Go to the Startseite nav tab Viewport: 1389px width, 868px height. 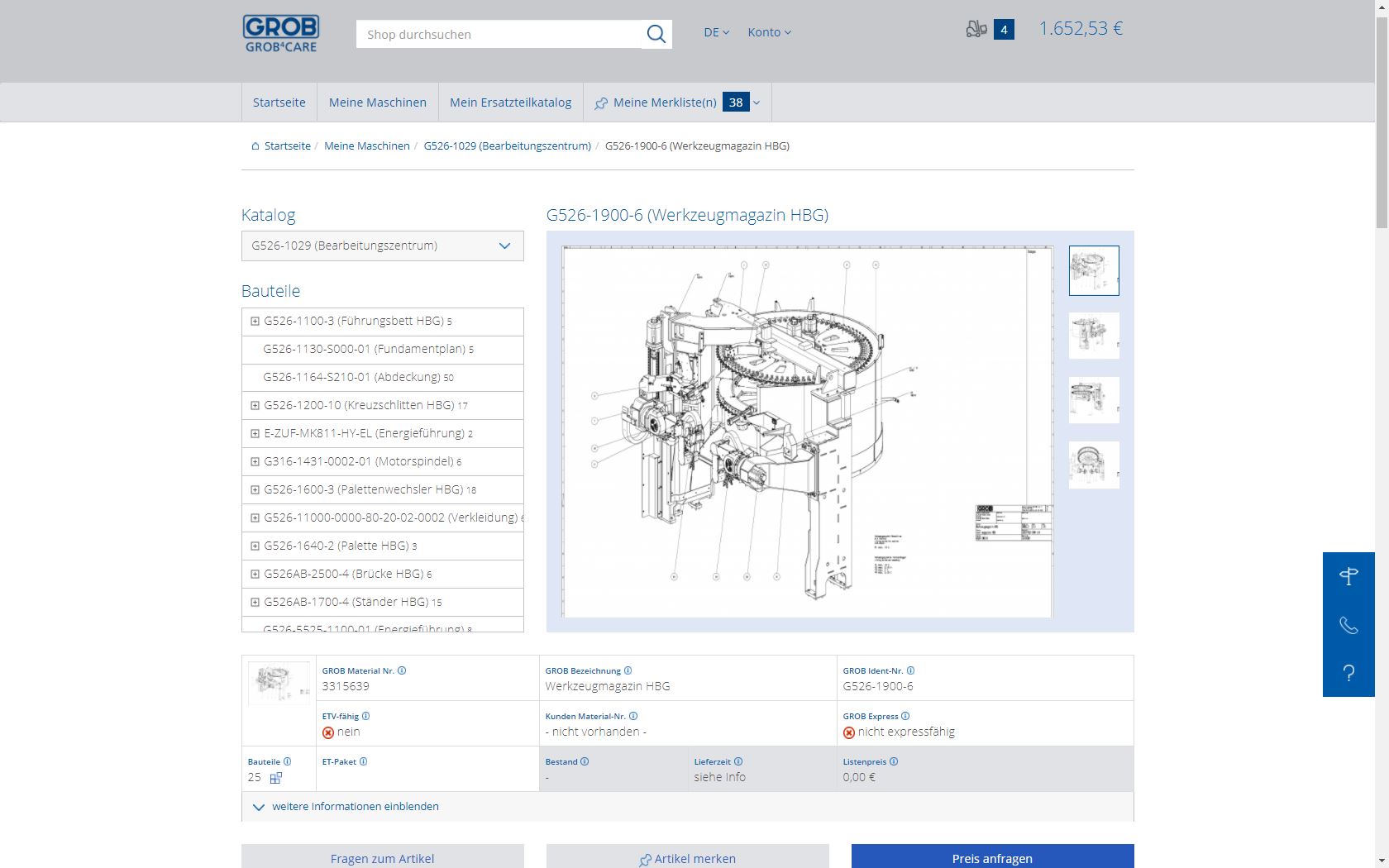(x=279, y=103)
